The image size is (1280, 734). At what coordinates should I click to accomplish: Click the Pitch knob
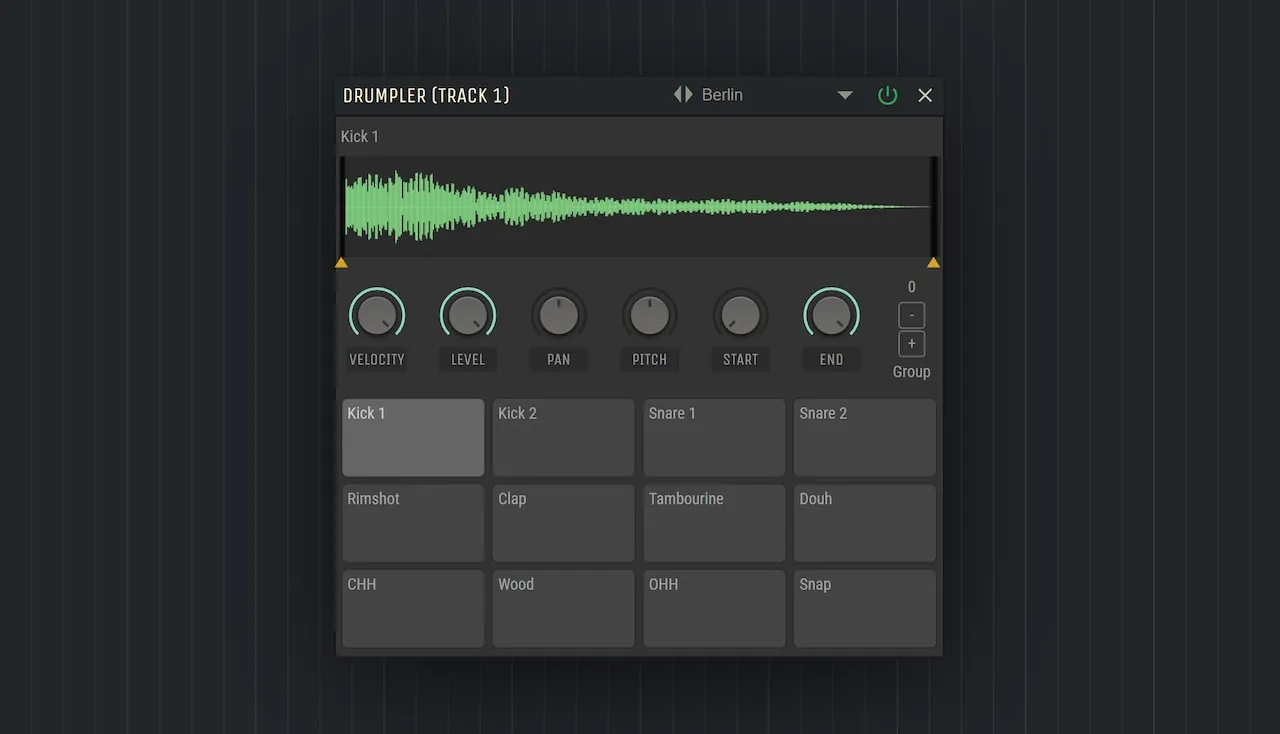point(650,316)
